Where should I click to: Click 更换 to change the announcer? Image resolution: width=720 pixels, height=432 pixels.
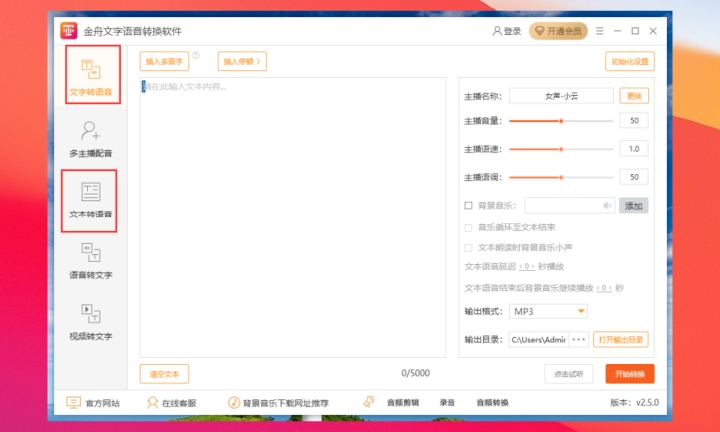(x=634, y=96)
